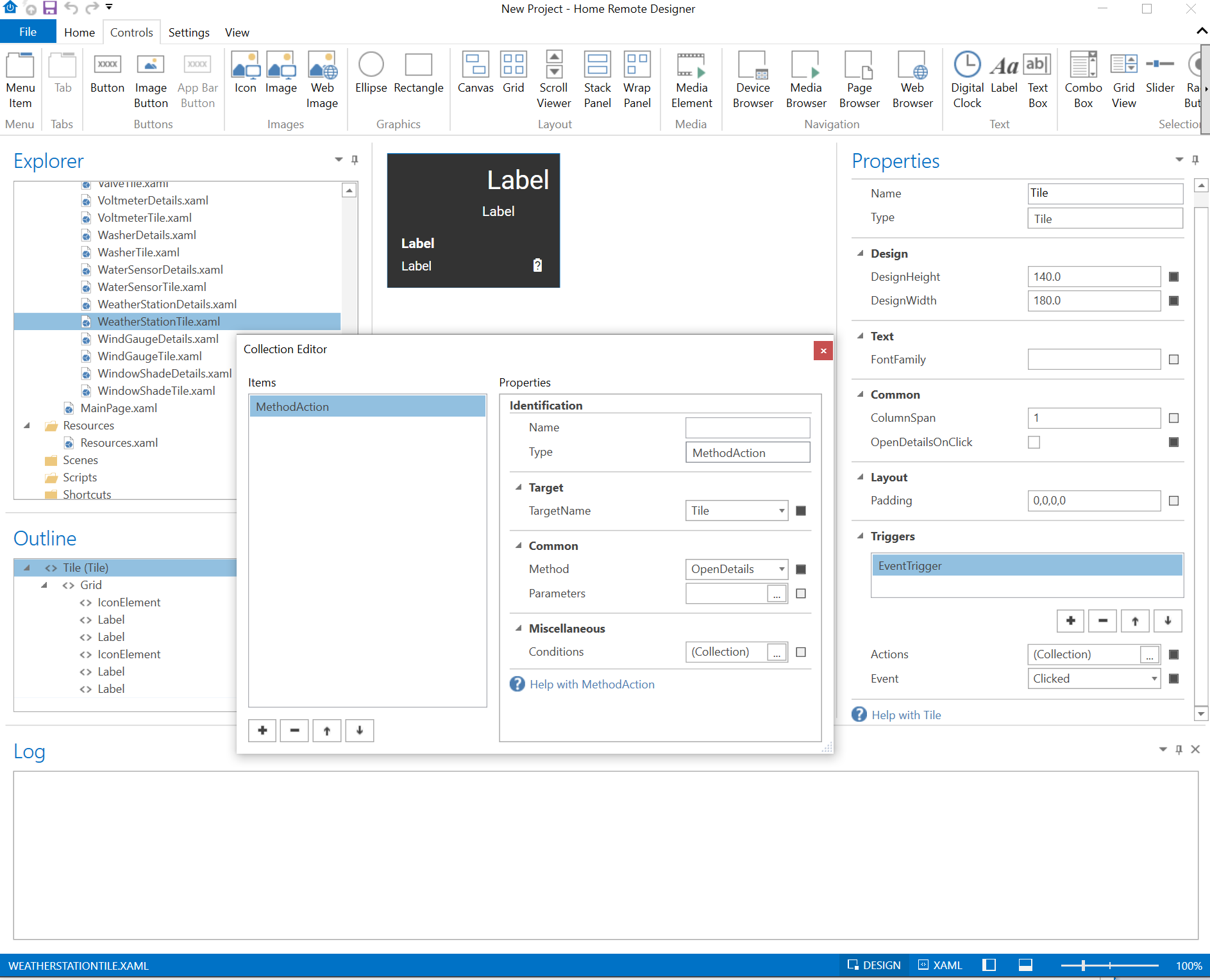Open the Help with MethodAction link
This screenshot has width=1210, height=980.
pos(592,685)
